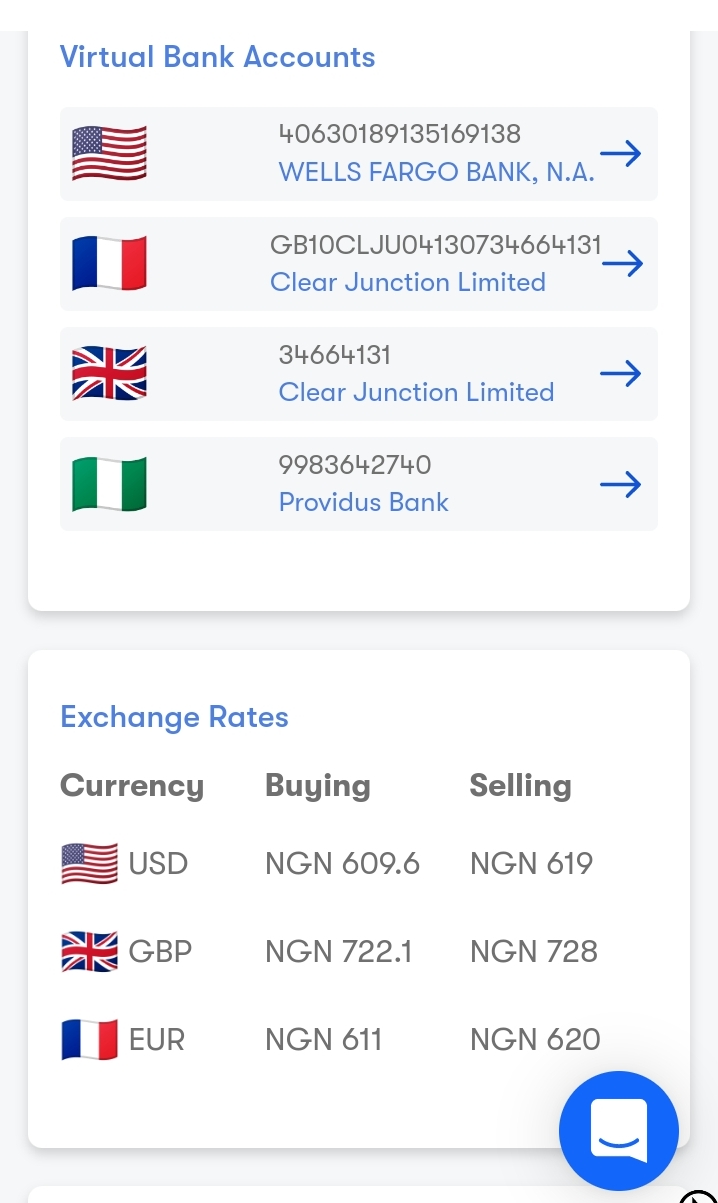Image resolution: width=718 pixels, height=1203 pixels.
Task: Click the Exchange Rates heading
Action: (x=174, y=717)
